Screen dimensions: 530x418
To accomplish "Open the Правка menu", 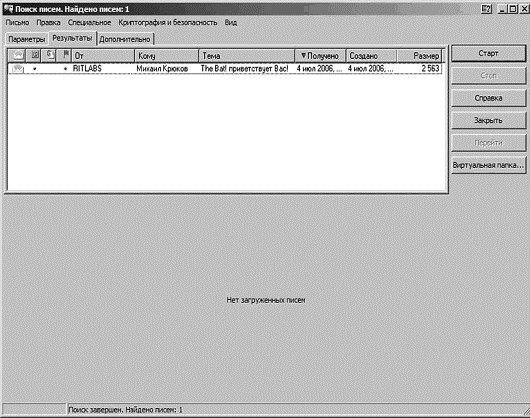I will point(48,23).
